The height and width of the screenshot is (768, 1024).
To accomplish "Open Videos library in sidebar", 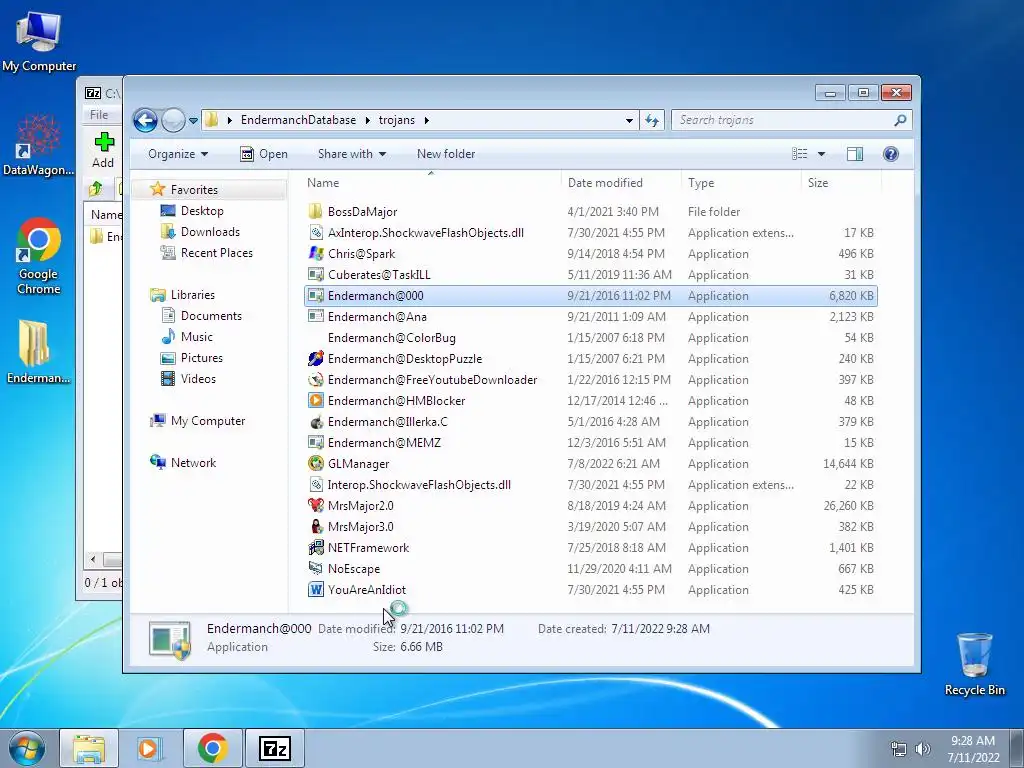I will coord(198,379).
